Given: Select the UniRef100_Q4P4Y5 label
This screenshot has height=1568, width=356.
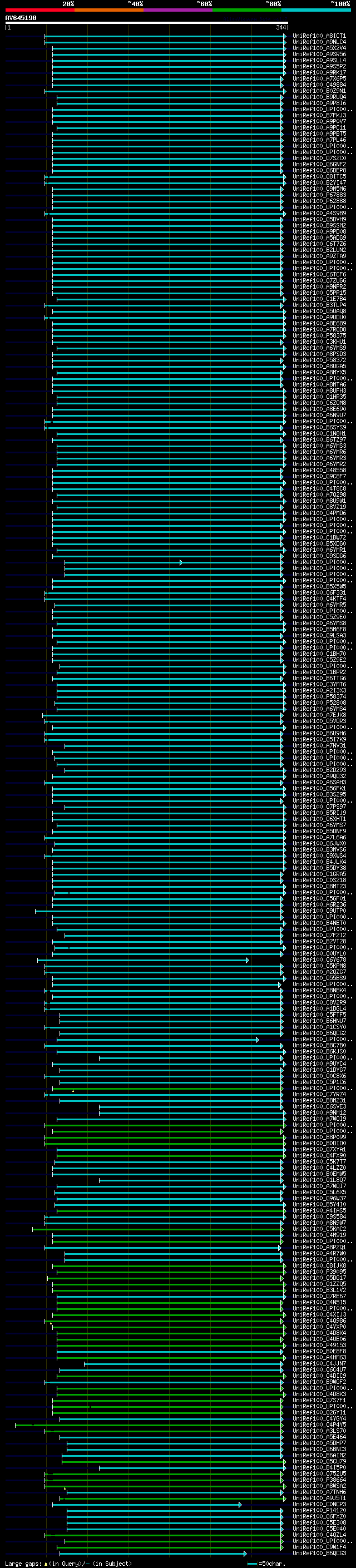Looking at the screenshot, I should pyautogui.click(x=319, y=1425).
